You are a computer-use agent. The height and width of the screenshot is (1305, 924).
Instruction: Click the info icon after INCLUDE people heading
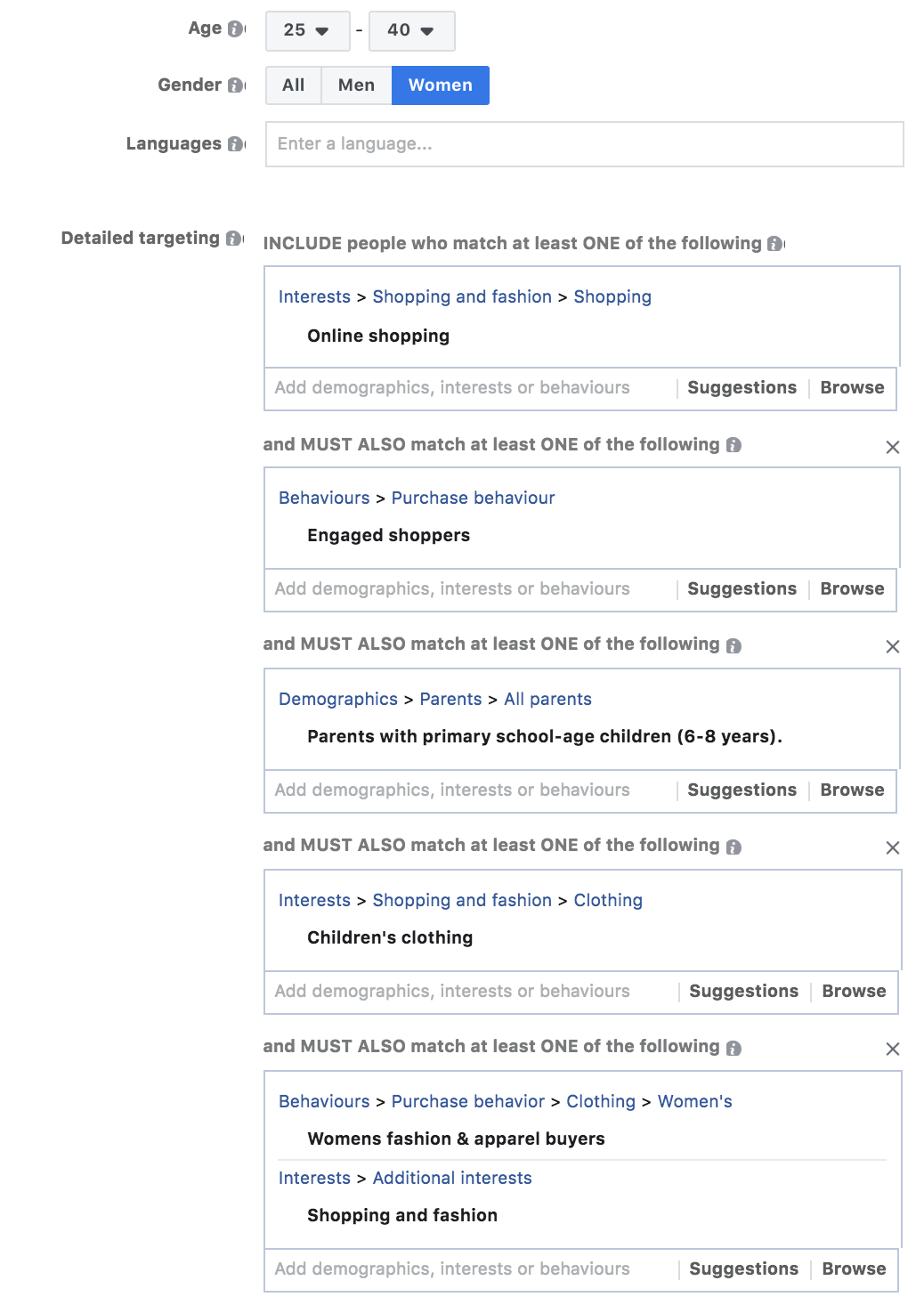[774, 242]
